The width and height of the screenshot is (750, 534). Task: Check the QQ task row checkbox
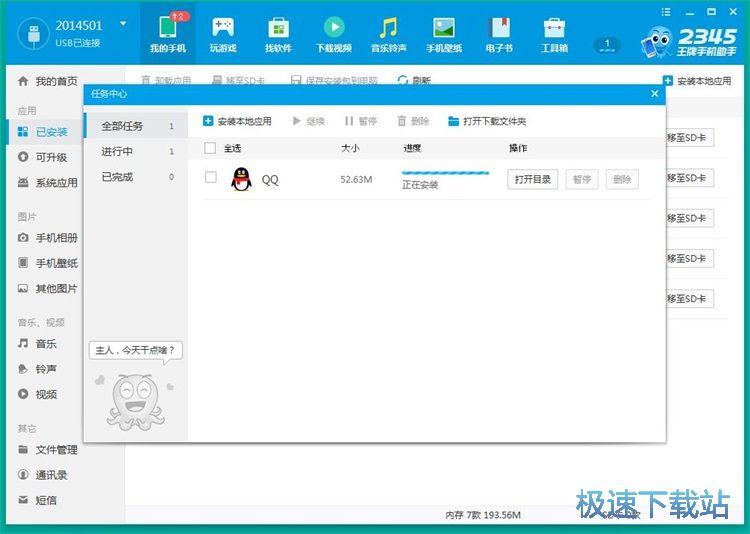[210, 177]
